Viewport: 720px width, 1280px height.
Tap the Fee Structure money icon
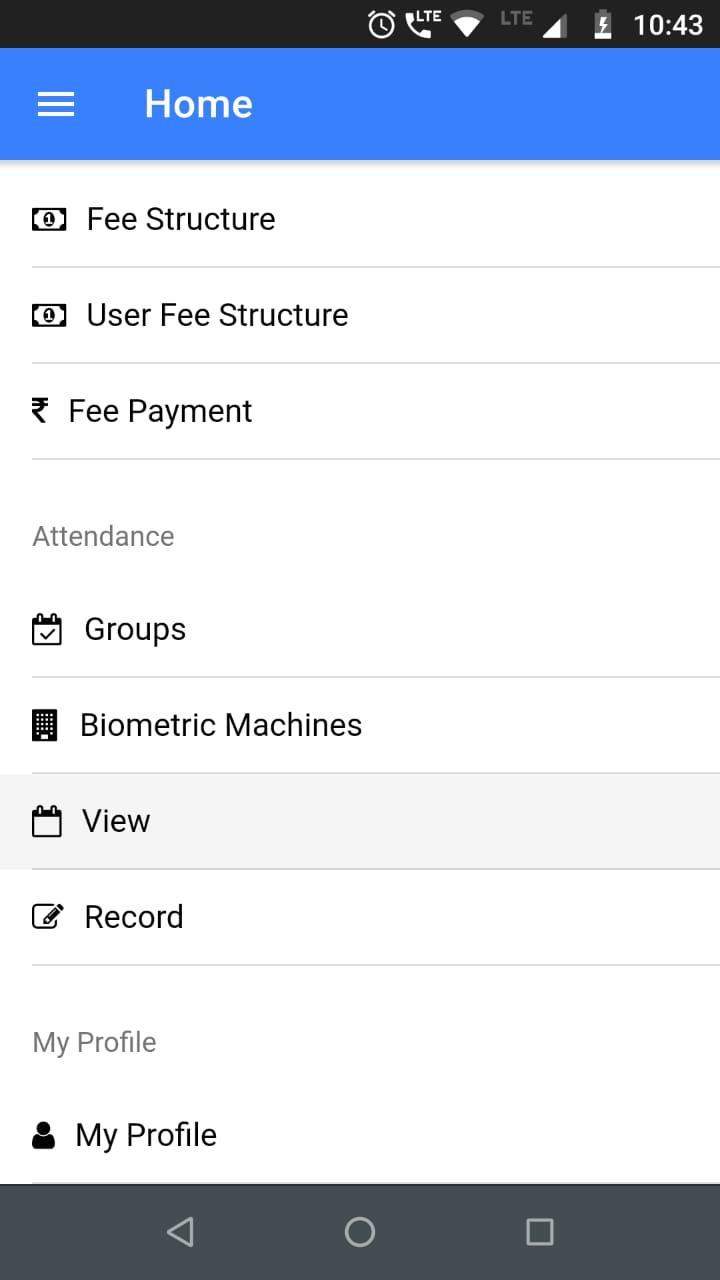coord(49,219)
